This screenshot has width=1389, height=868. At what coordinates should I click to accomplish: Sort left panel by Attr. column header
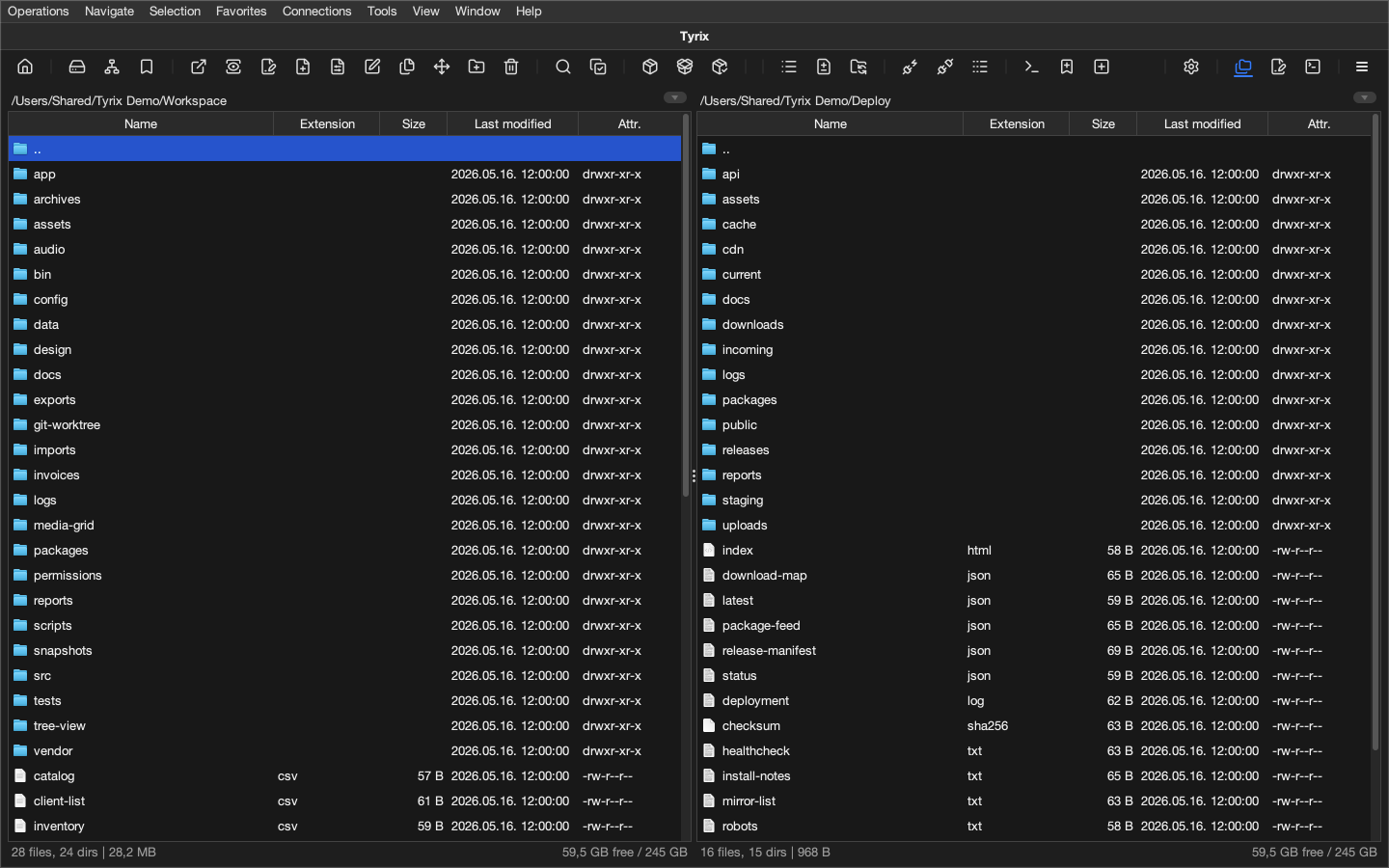[x=630, y=123]
